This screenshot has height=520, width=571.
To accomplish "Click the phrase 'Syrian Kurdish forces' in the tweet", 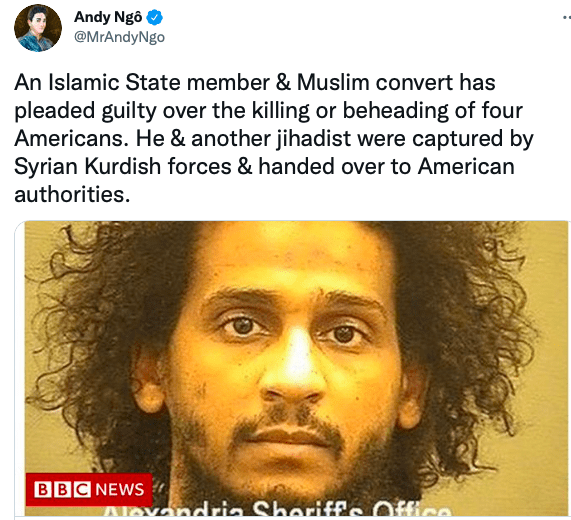I will pos(123,166).
